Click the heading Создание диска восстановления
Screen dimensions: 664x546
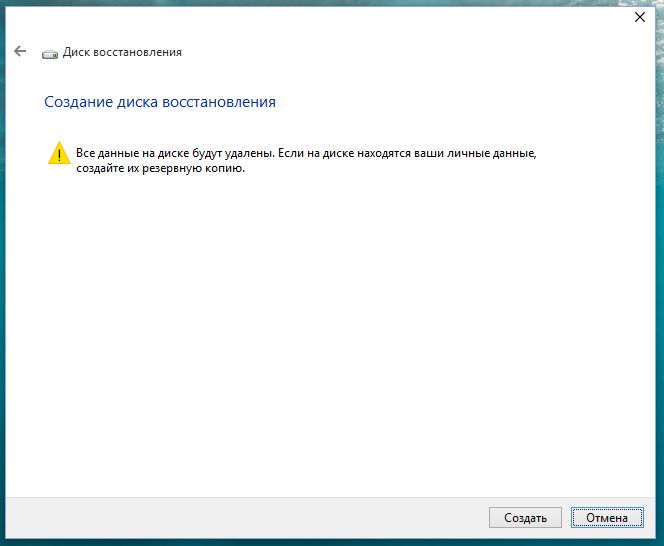pyautogui.click(x=160, y=102)
